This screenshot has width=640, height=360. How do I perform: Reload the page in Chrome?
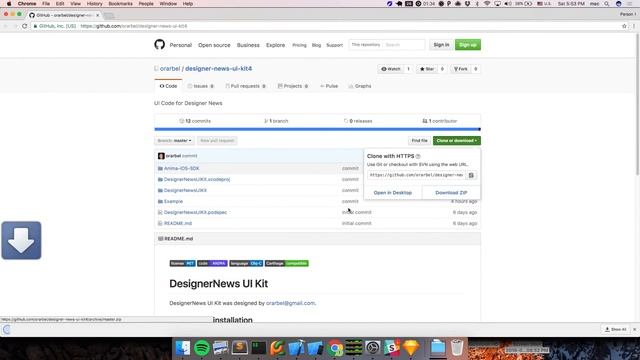[24, 26]
